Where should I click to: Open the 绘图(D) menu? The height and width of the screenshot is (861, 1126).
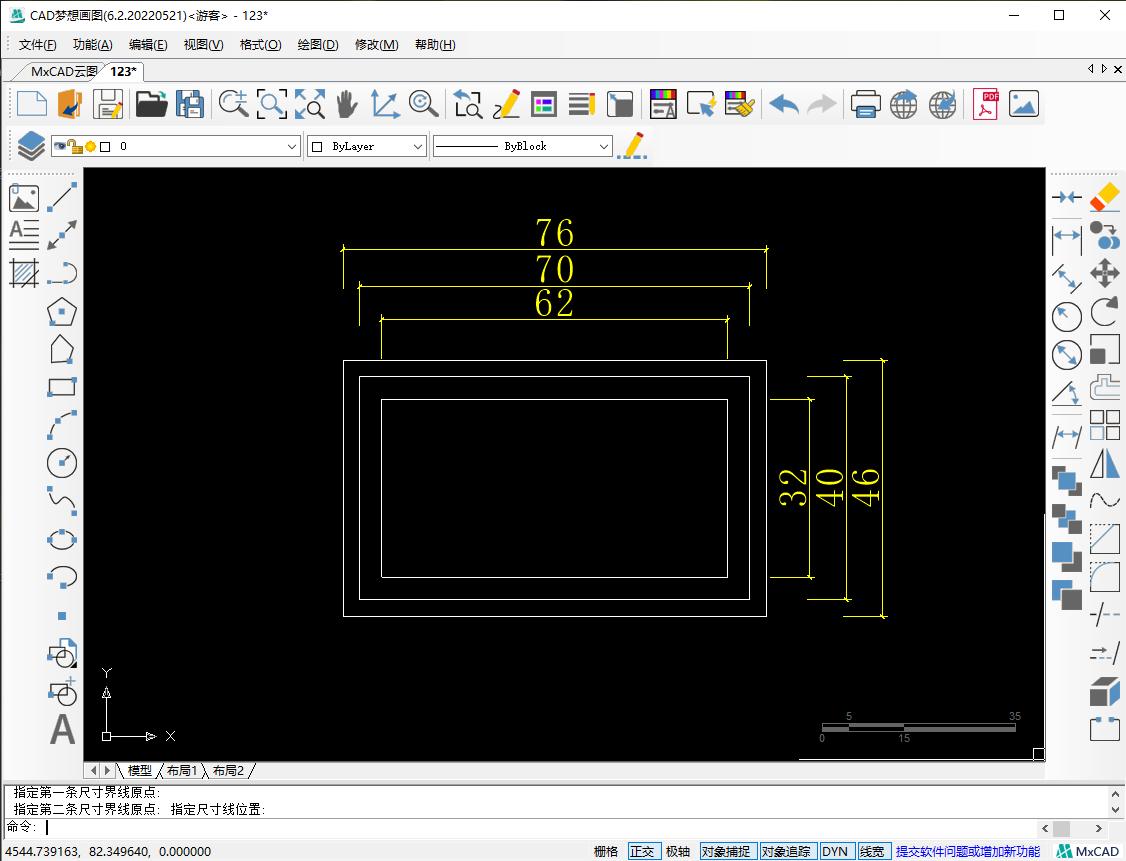pyautogui.click(x=317, y=45)
